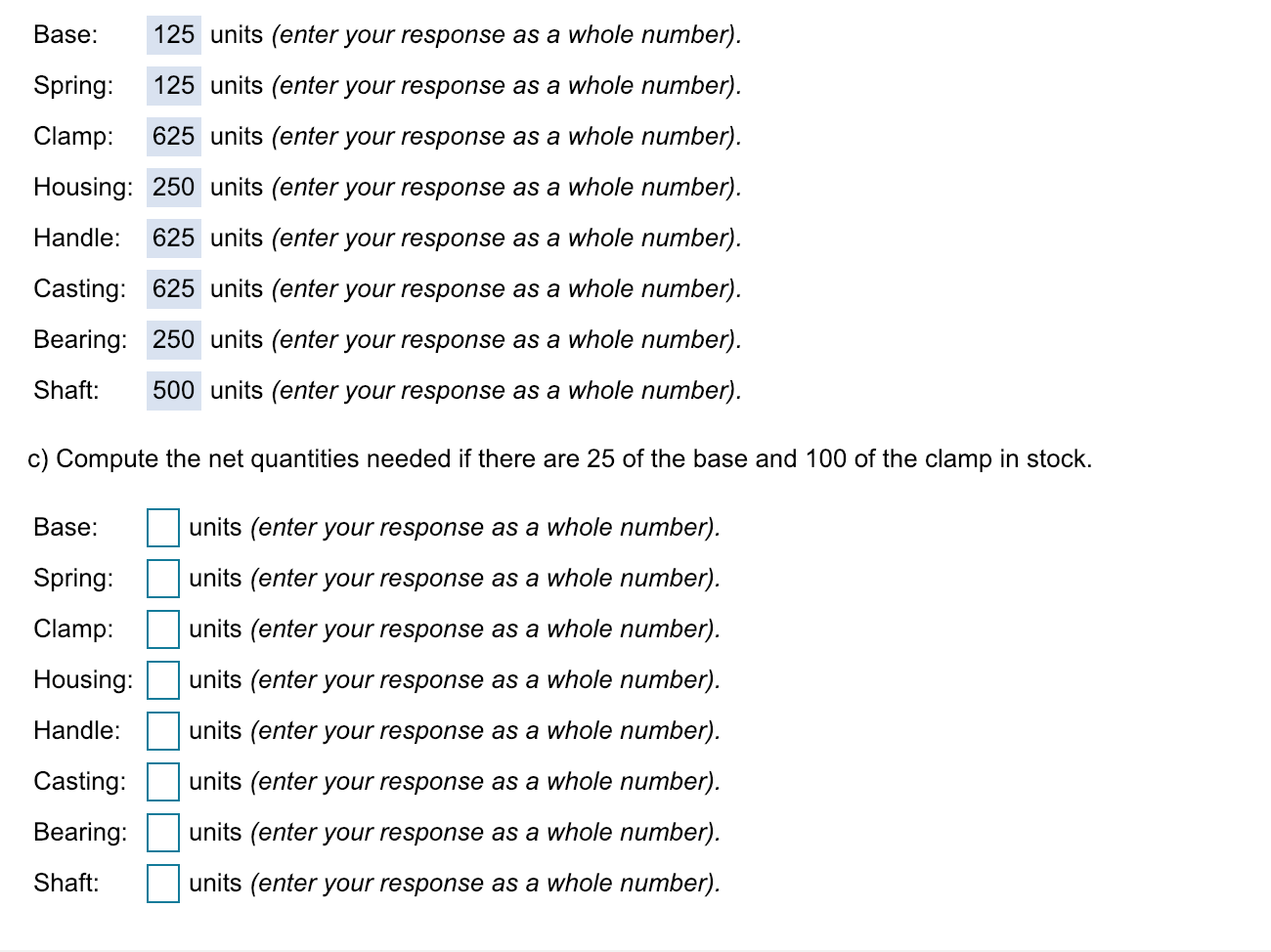The height and width of the screenshot is (952, 1271).
Task: Click the empty Handle input in part c
Action: click(163, 730)
